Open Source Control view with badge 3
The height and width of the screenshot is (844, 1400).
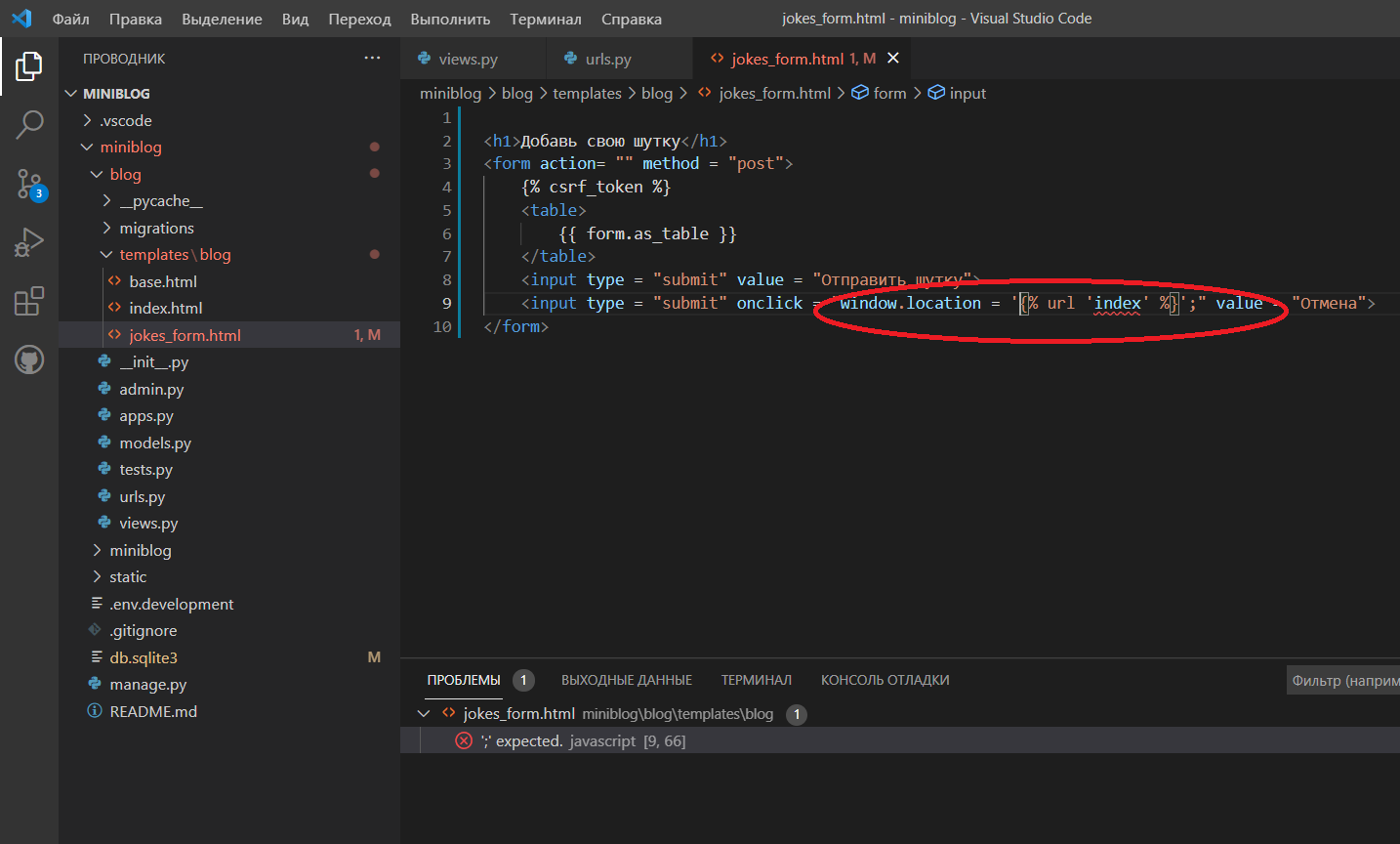pyautogui.click(x=29, y=184)
